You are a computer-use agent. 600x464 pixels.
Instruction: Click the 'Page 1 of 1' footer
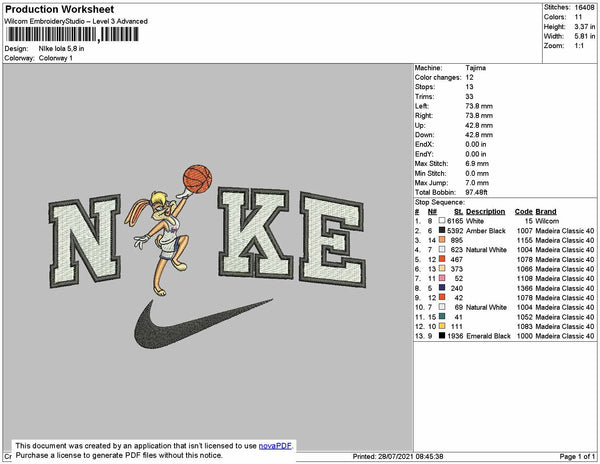coord(577,456)
